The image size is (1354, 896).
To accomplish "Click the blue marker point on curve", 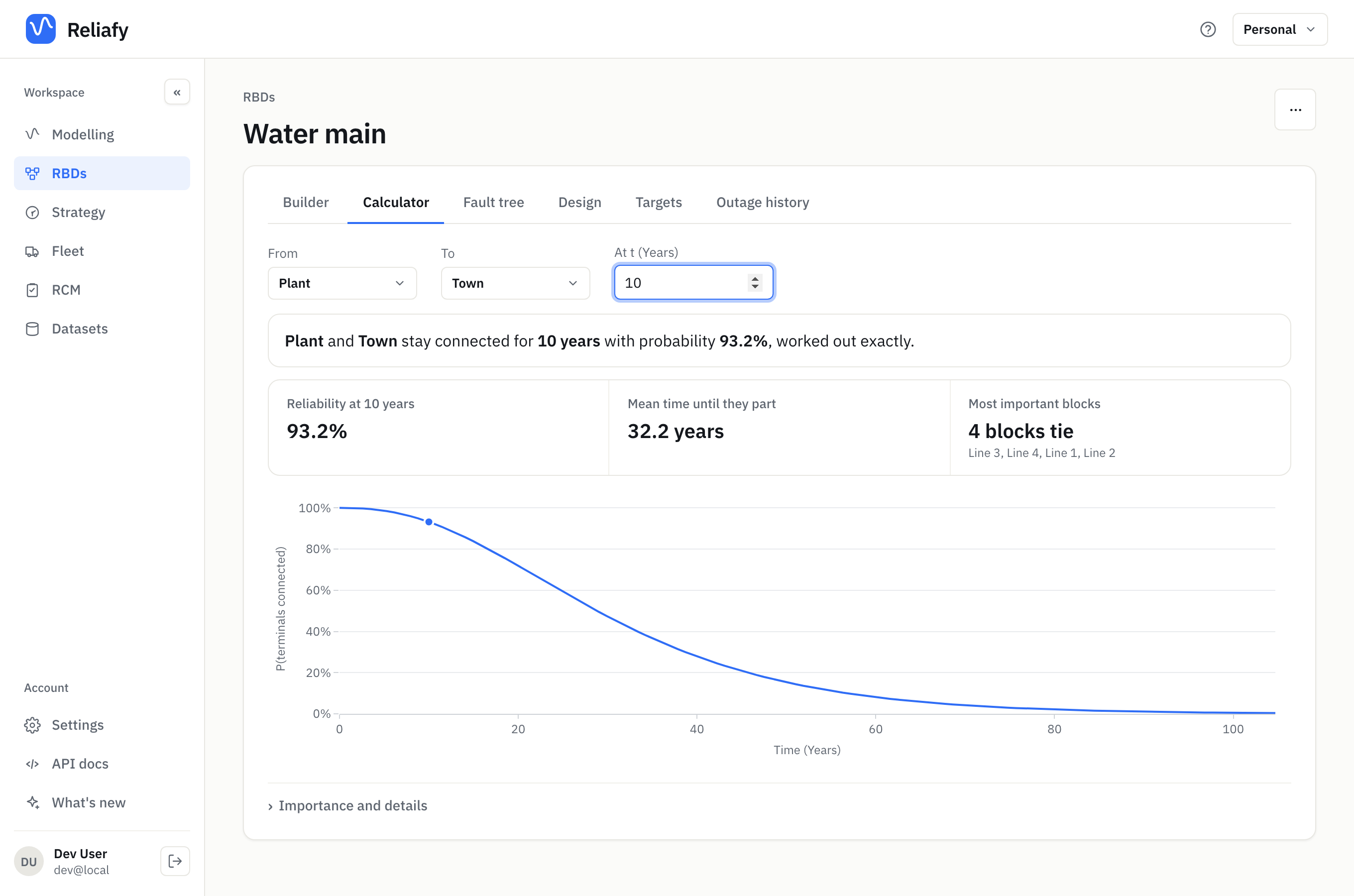I will (429, 522).
